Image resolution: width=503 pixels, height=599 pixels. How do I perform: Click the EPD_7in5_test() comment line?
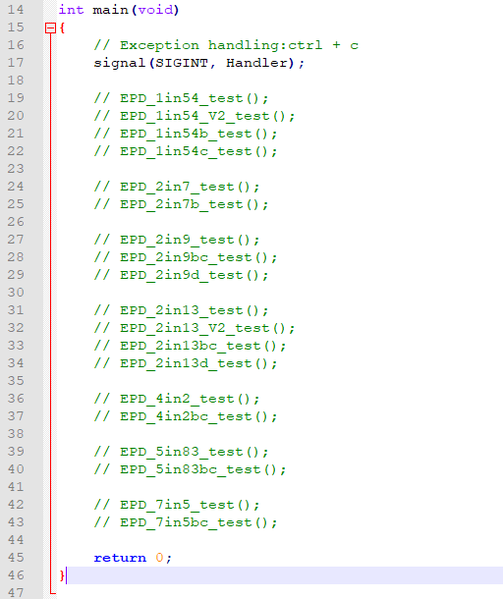(177, 505)
